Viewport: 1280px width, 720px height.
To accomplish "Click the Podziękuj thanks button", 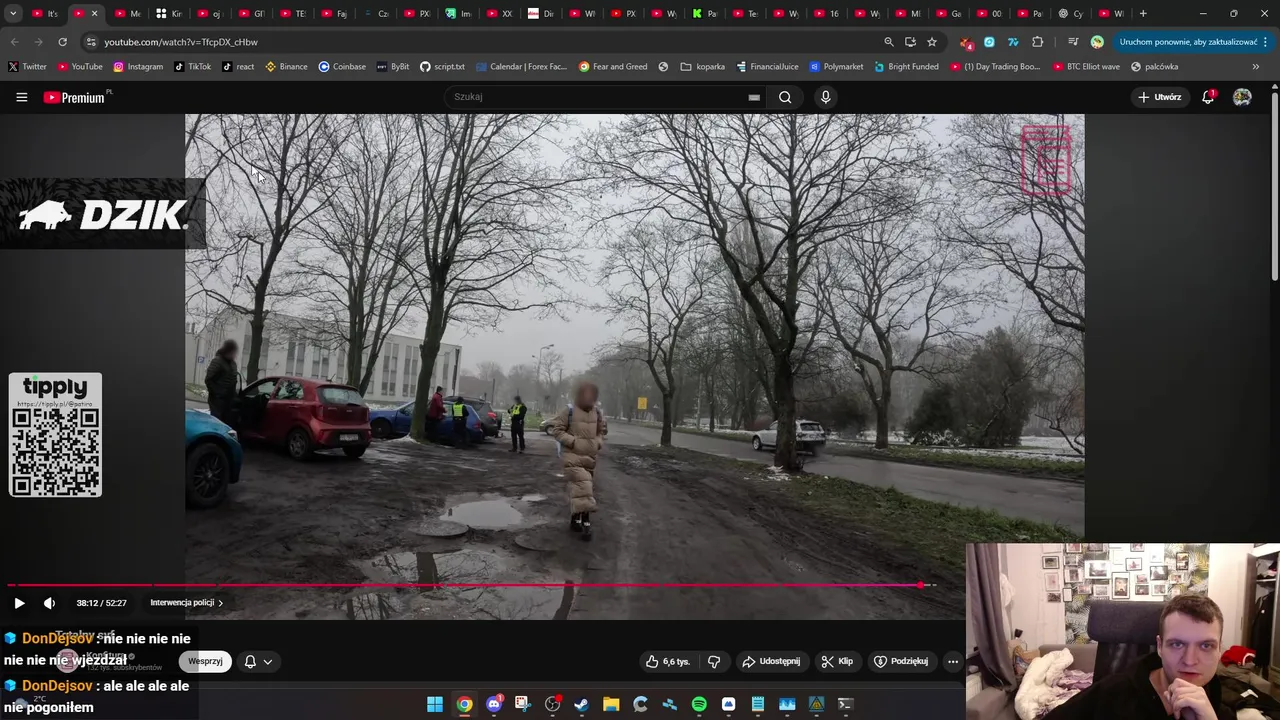I will coord(901,661).
